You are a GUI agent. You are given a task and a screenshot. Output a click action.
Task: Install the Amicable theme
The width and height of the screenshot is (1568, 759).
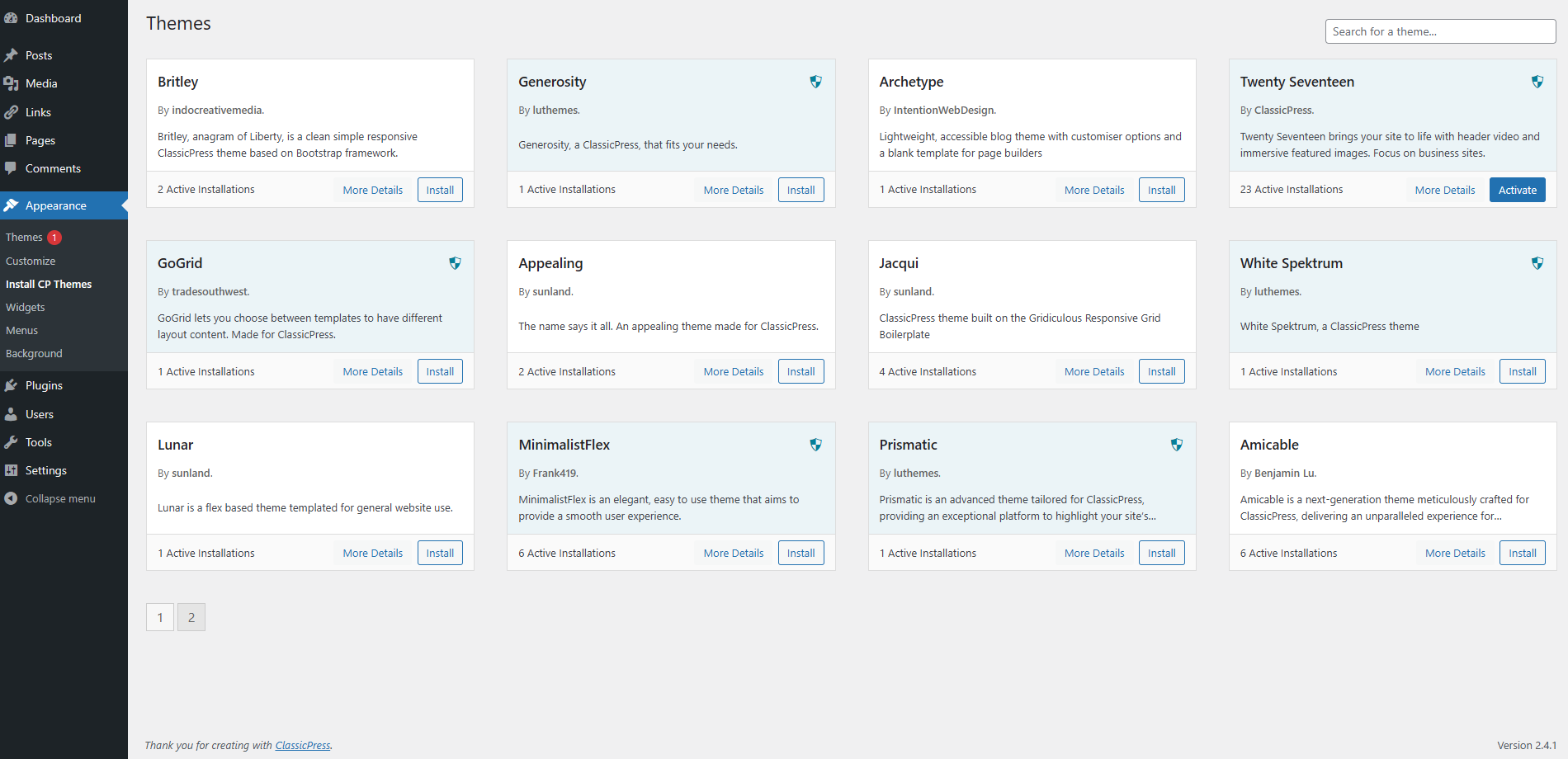(1523, 553)
